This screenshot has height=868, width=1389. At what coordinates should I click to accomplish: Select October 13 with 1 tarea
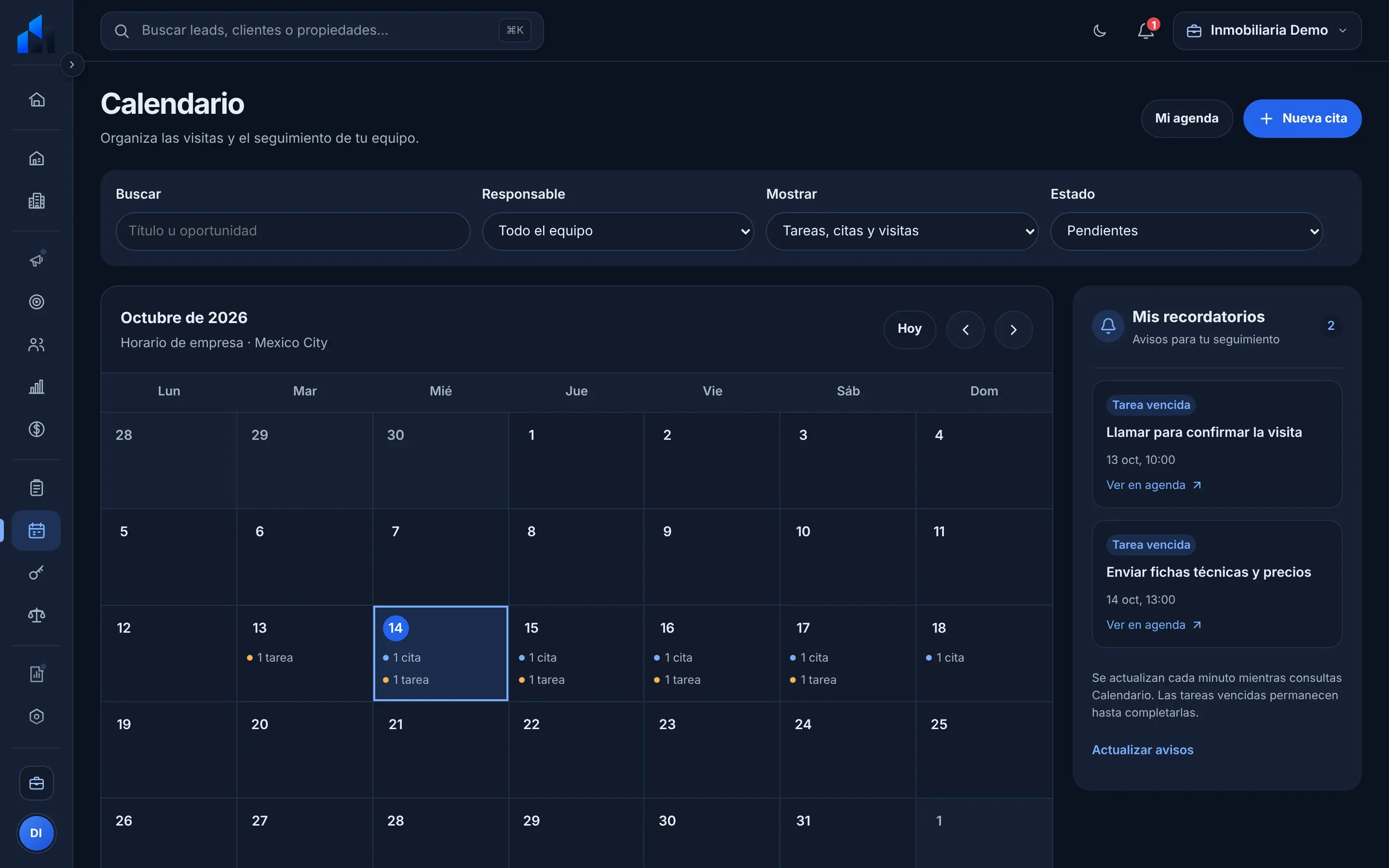pyautogui.click(x=304, y=653)
